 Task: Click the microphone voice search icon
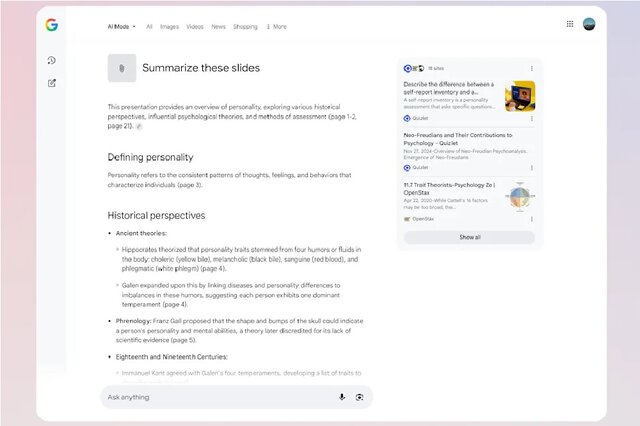pyautogui.click(x=342, y=397)
